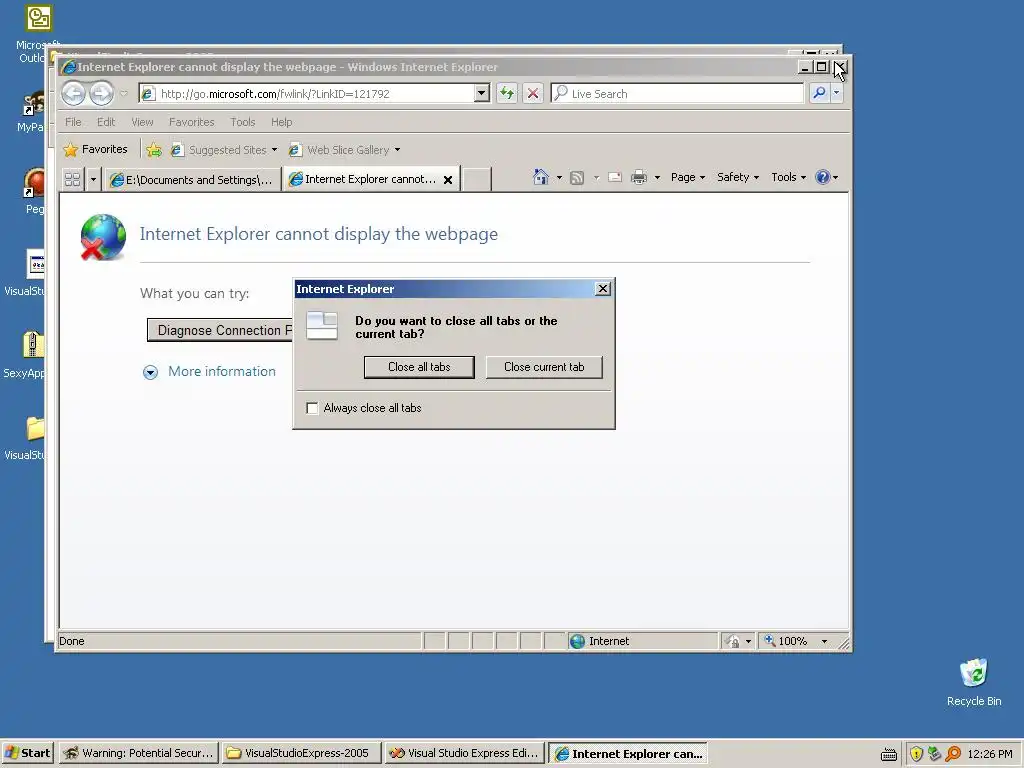Click the Search magnifier button
Image resolution: width=1024 pixels, height=768 pixels.
tap(819, 93)
